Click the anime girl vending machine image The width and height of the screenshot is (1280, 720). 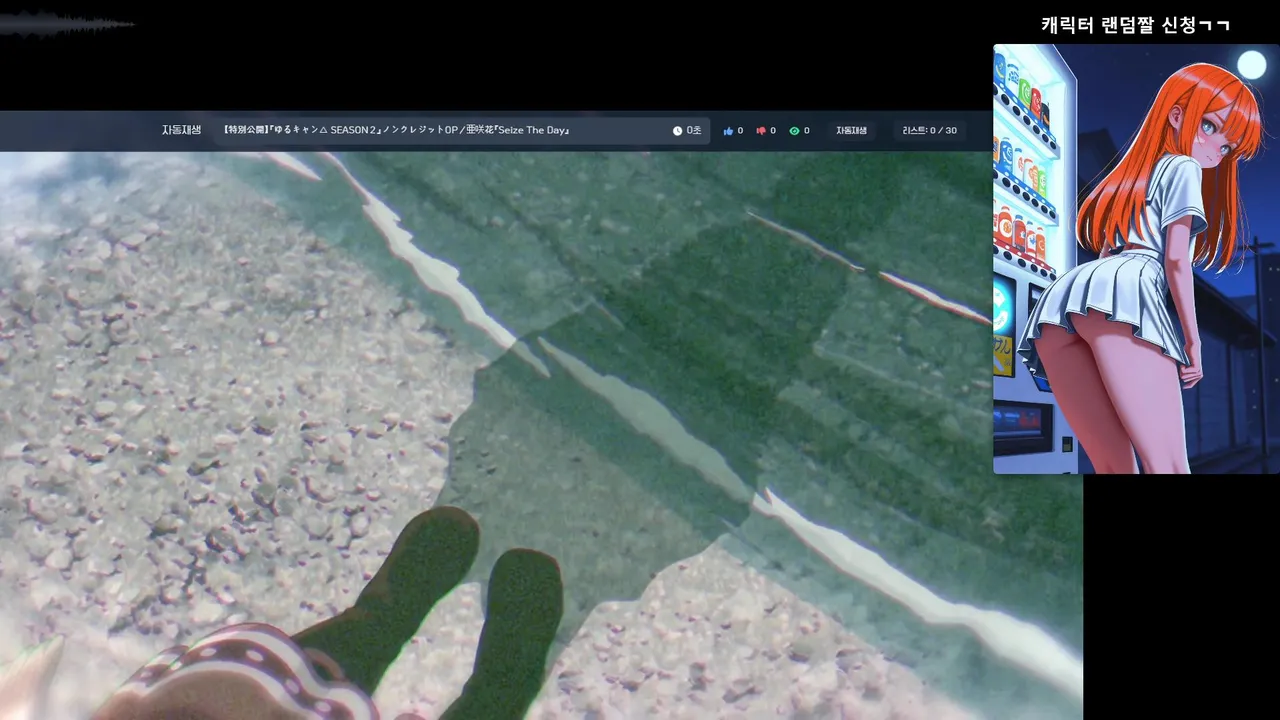click(1136, 259)
